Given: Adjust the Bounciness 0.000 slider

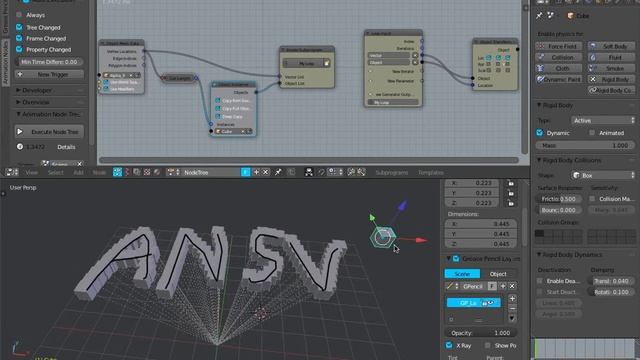Looking at the screenshot, I should coord(558,210).
